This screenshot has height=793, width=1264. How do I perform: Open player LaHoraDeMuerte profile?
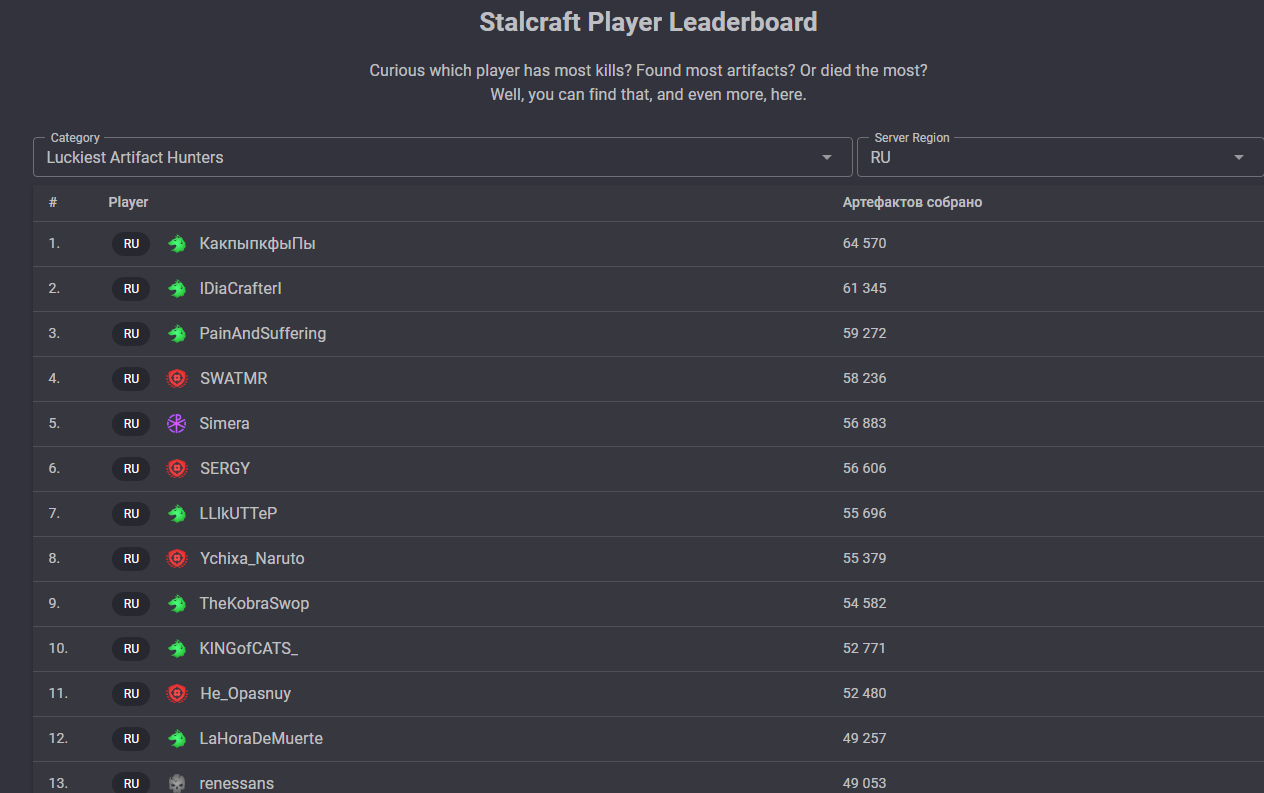tap(261, 738)
